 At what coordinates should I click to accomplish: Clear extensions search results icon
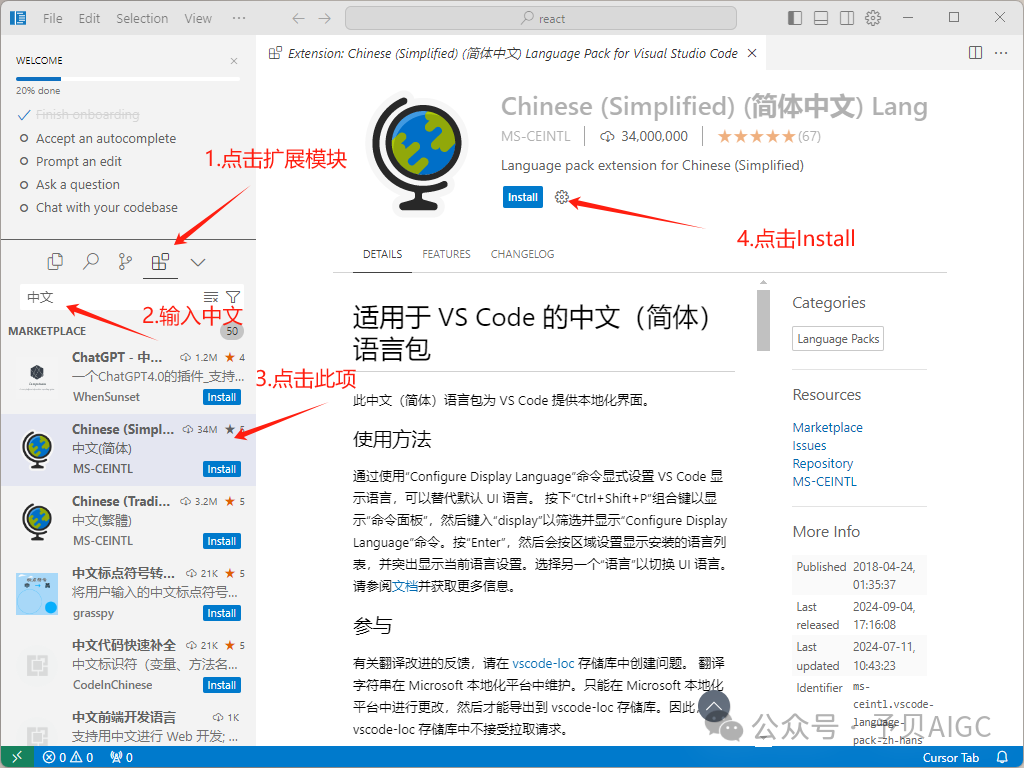click(x=210, y=297)
